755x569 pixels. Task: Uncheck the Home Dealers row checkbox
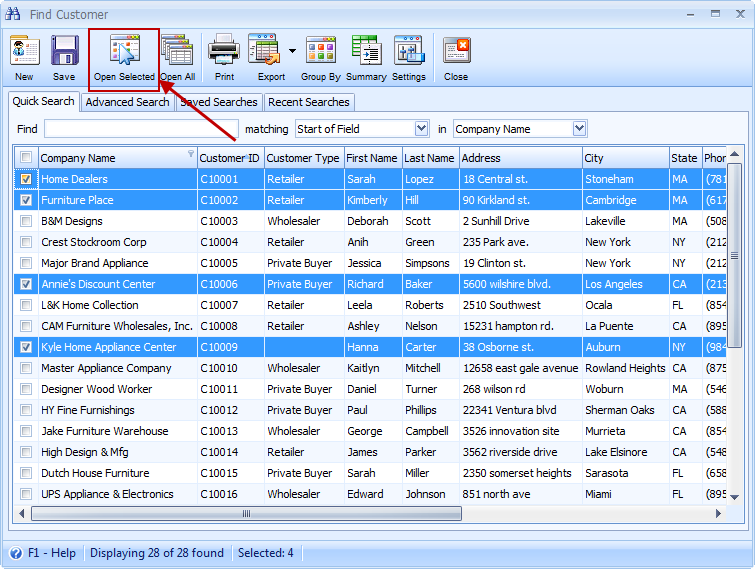tap(26, 179)
